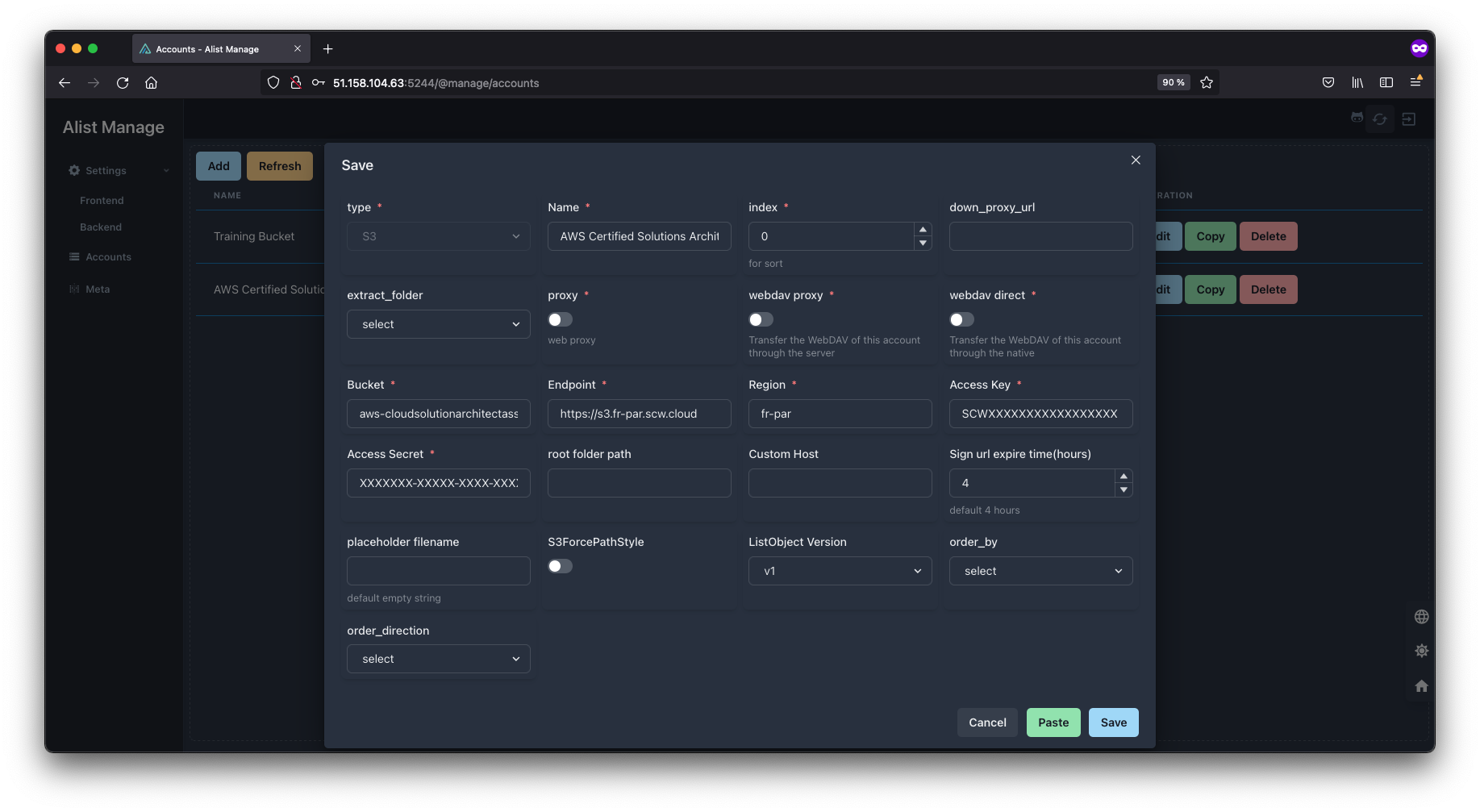Go to the browser home page icon
1480x812 pixels.
(x=151, y=82)
